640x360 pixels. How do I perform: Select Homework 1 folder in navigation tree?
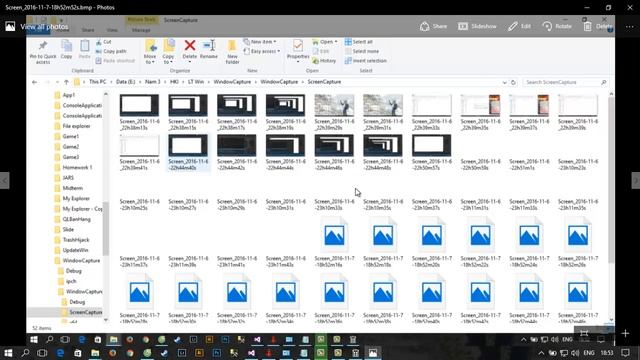pos(77,167)
